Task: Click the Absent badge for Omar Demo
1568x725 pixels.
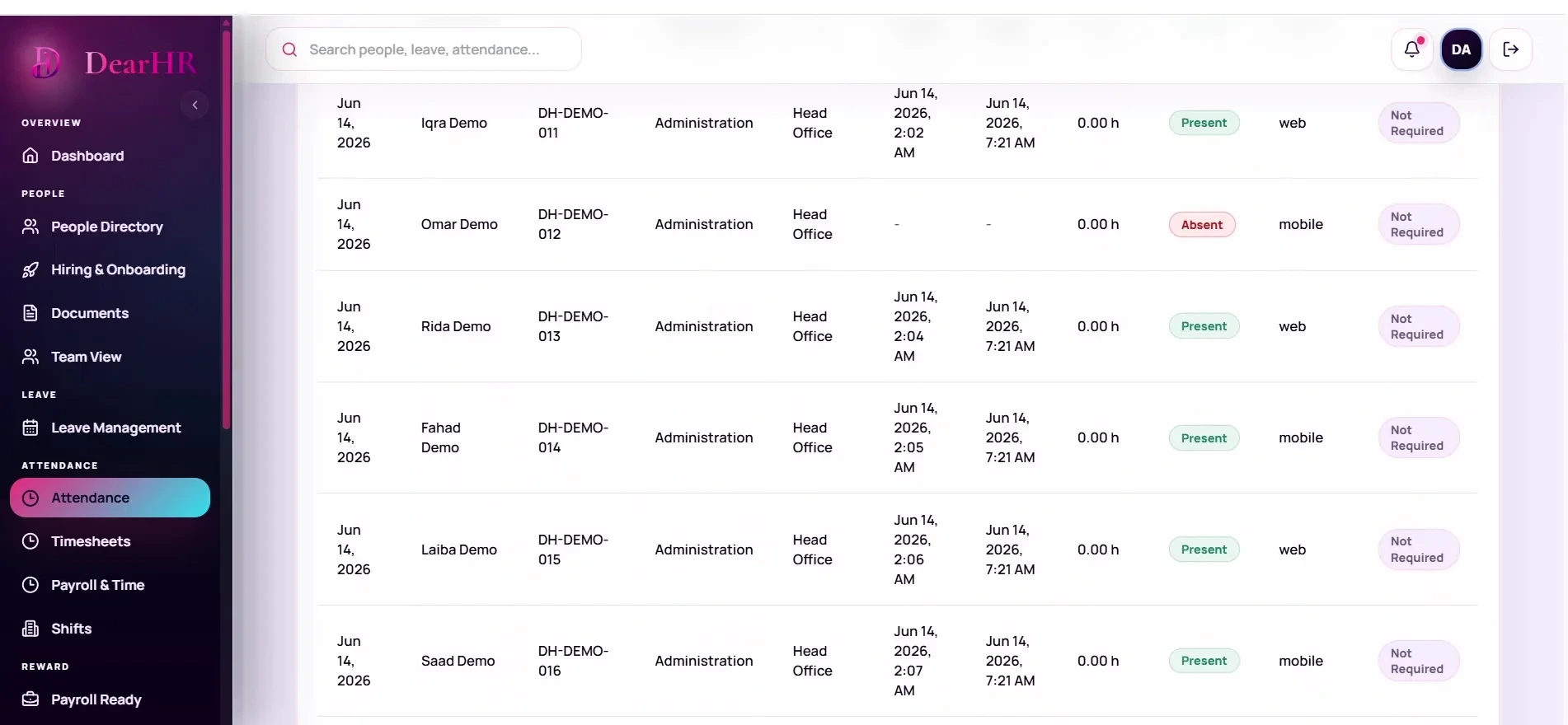Action: 1202,225
